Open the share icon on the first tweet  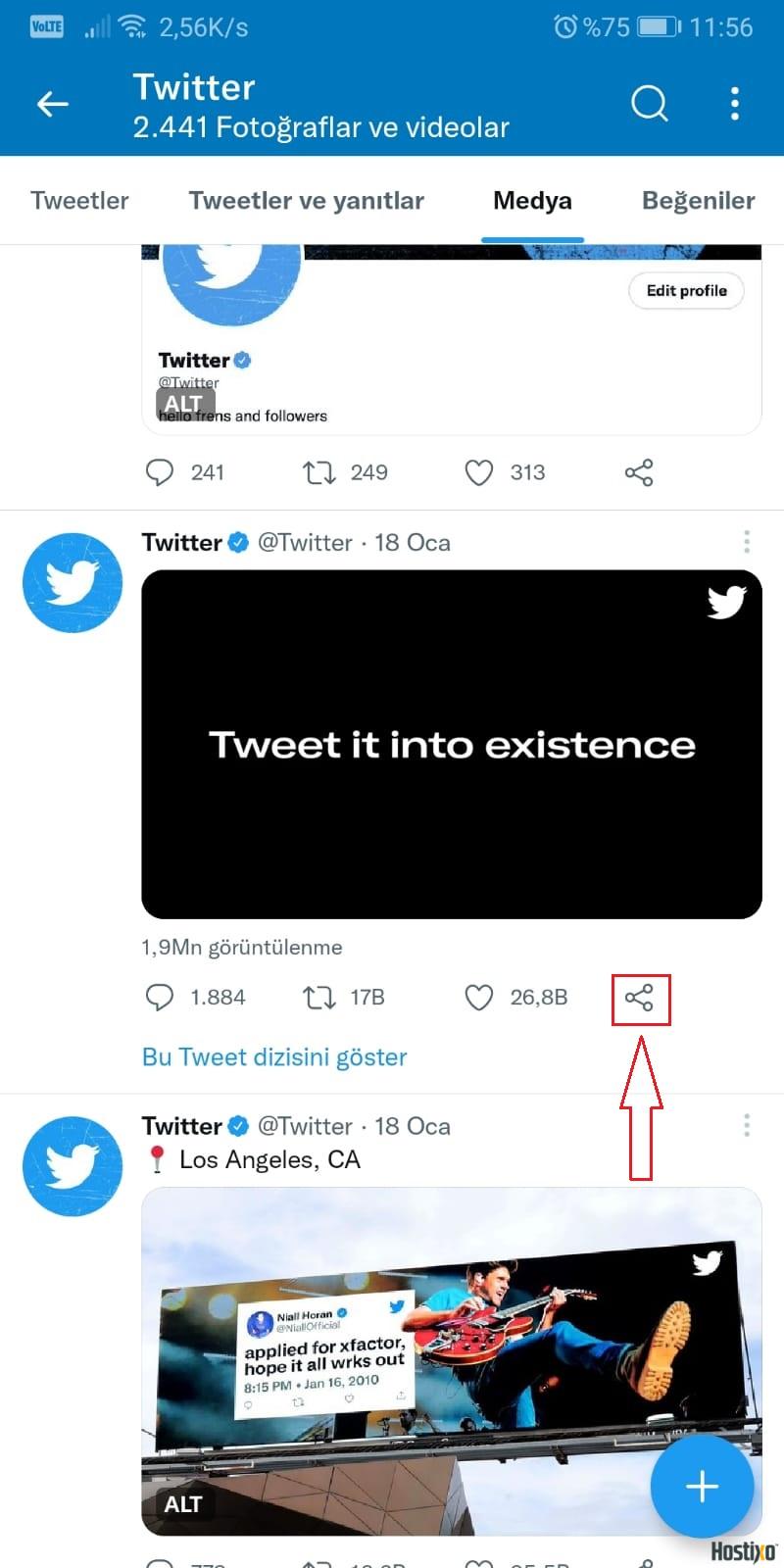point(638,472)
